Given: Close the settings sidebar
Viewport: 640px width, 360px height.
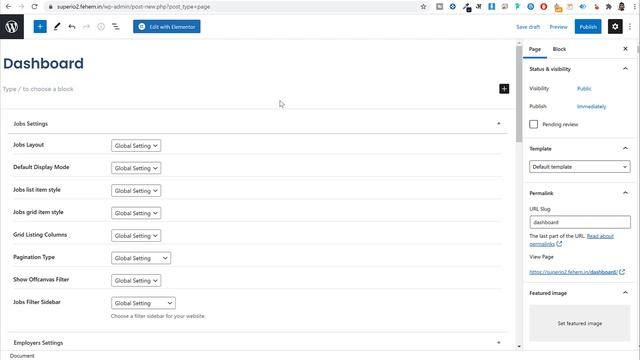Looking at the screenshot, I should click(625, 49).
